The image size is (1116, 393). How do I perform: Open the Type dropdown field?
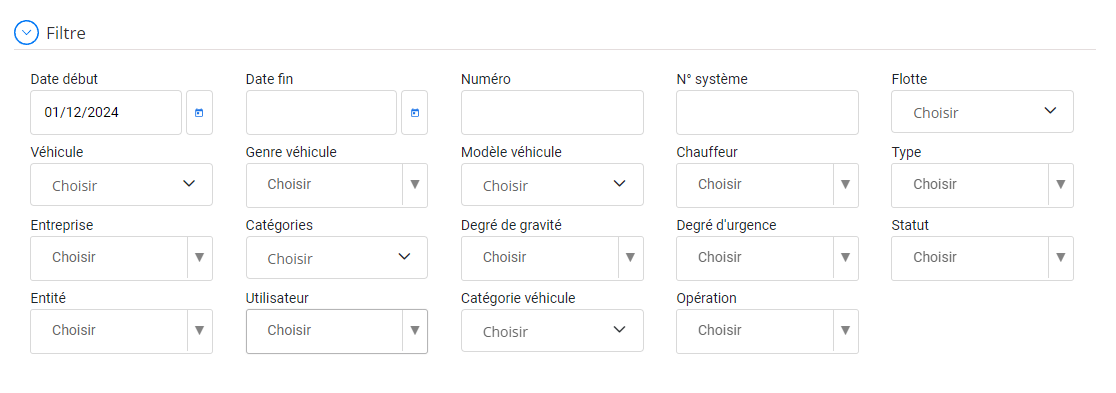point(982,185)
